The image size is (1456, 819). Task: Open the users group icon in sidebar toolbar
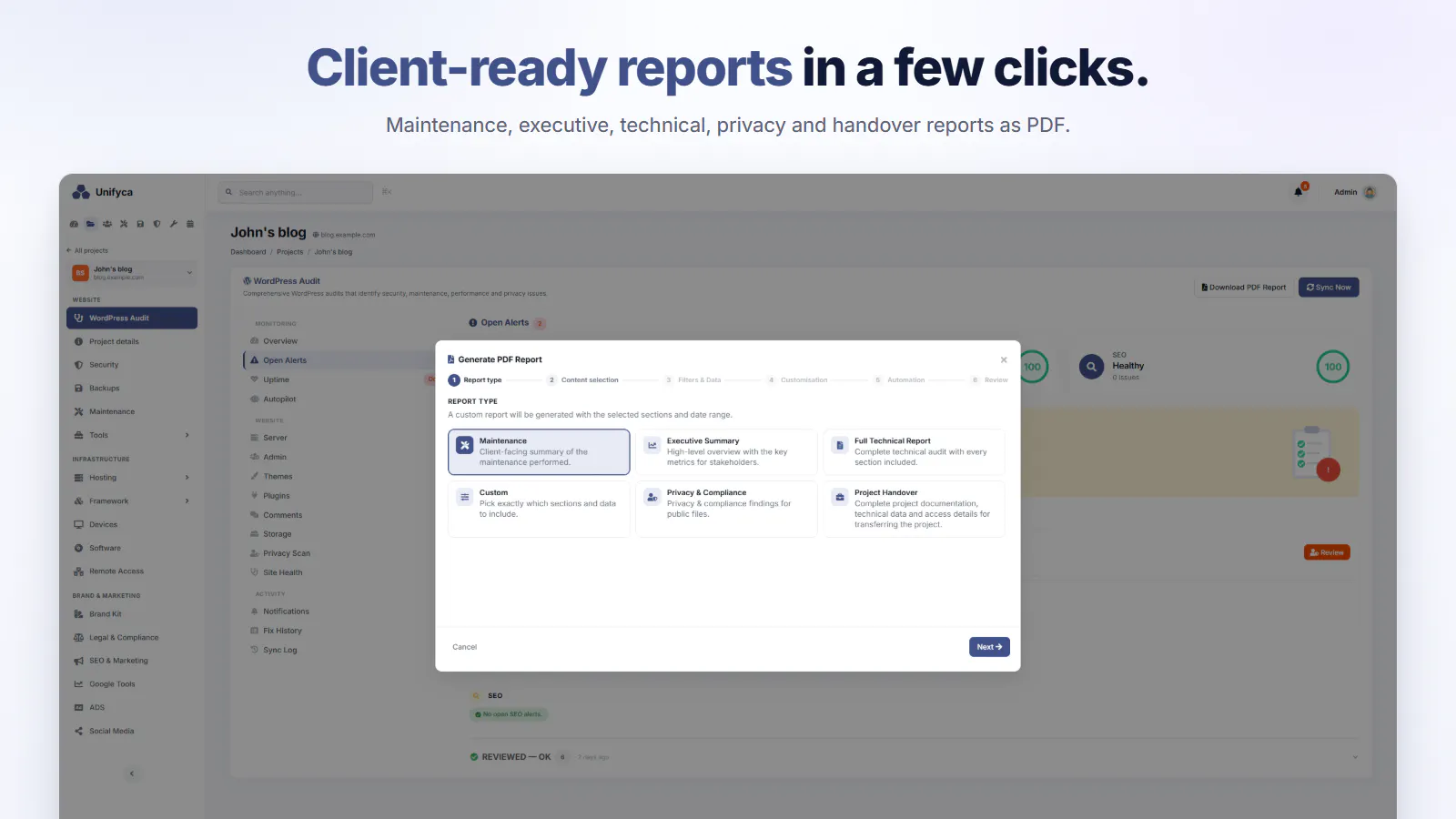pos(107,224)
